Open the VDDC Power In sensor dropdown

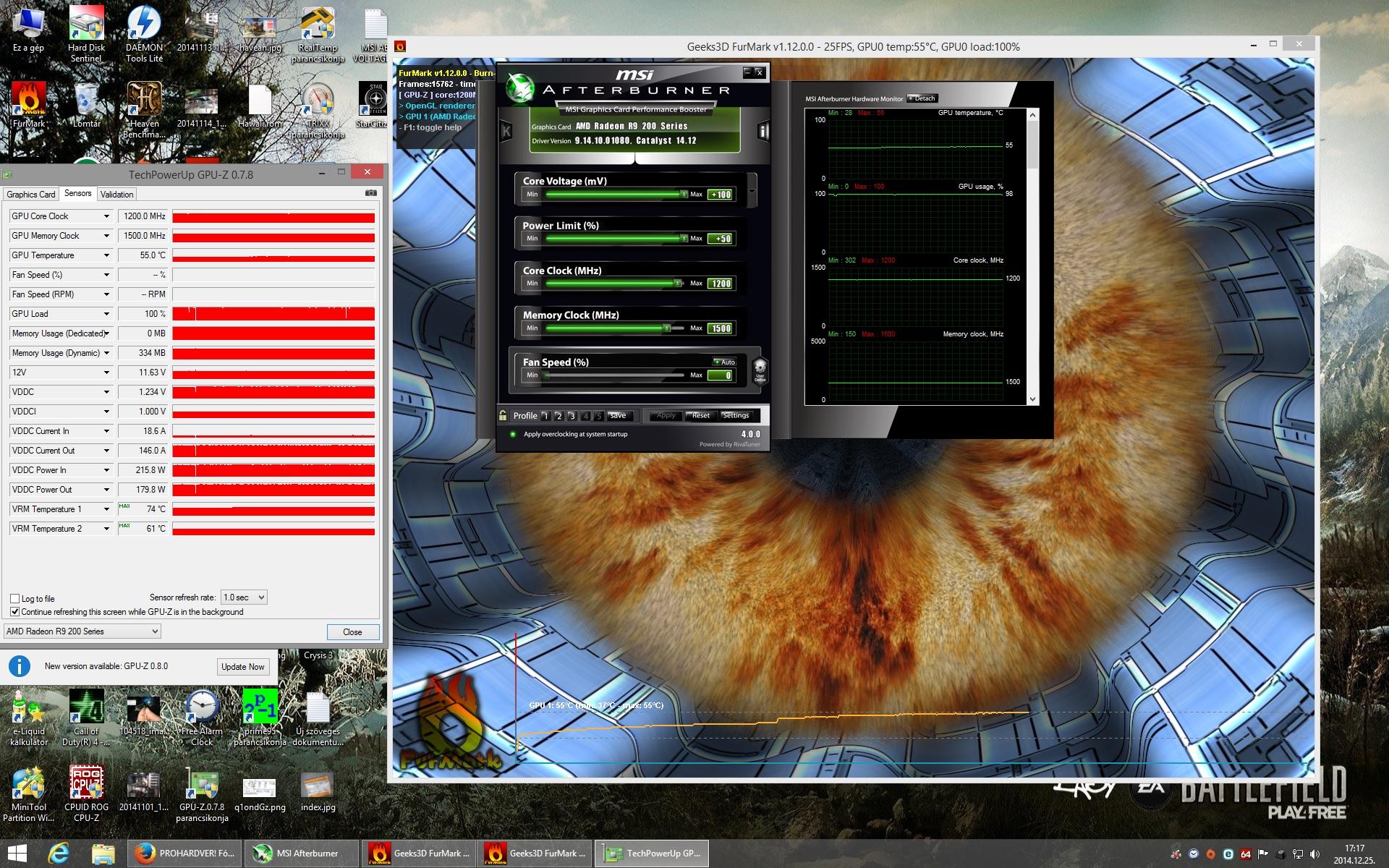pyautogui.click(x=106, y=470)
